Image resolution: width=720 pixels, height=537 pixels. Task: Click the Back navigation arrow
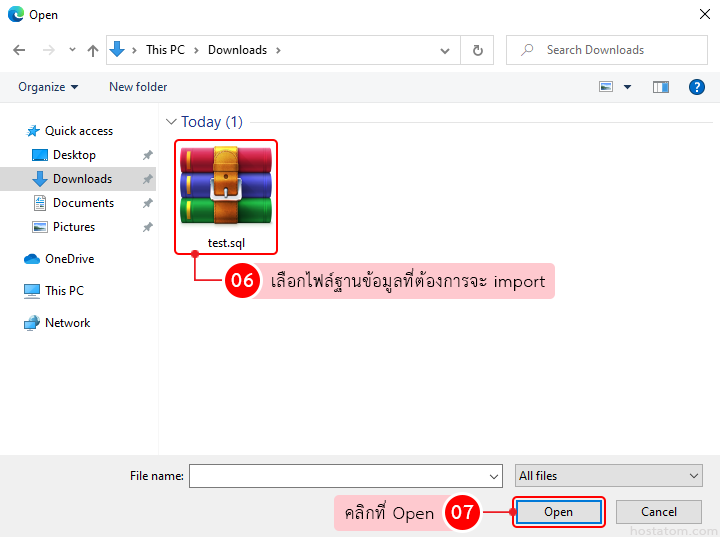tap(19, 50)
